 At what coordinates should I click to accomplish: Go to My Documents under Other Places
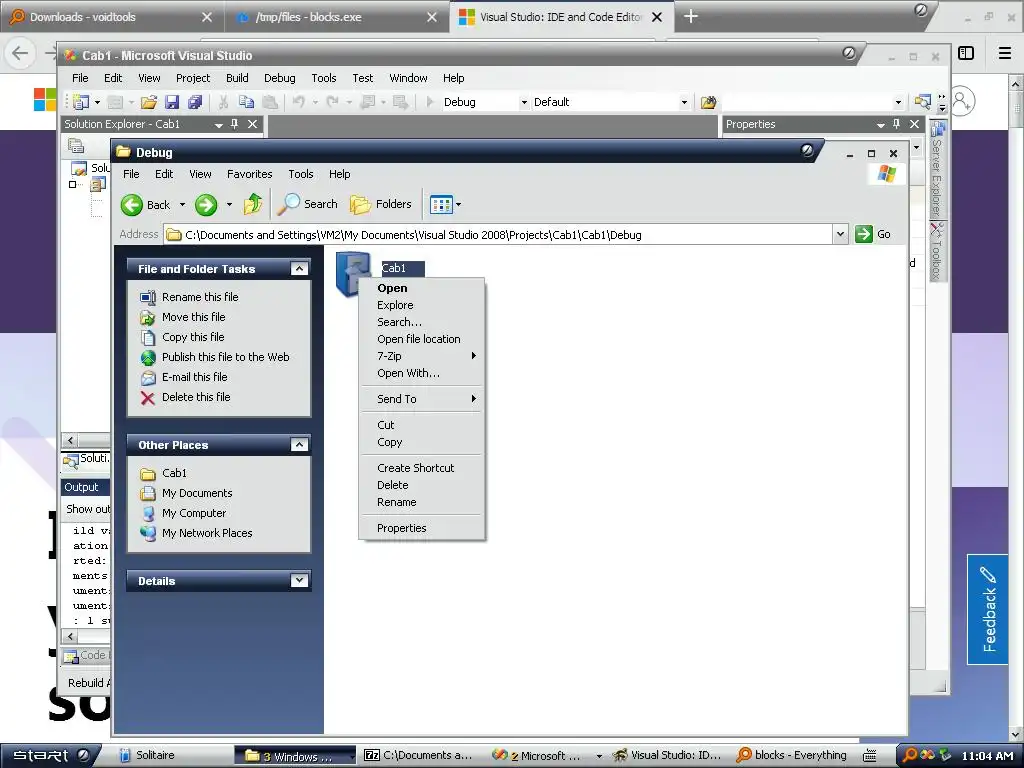[x=197, y=493]
